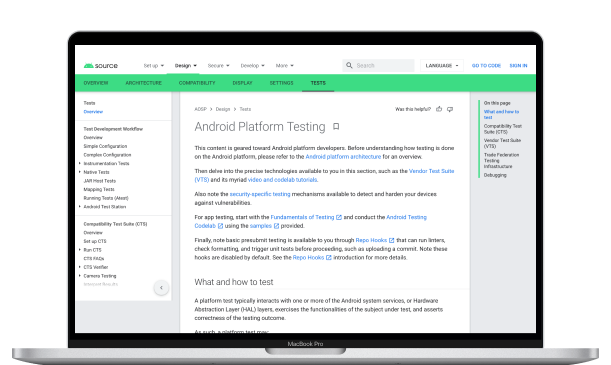This screenshot has width=611, height=365.
Task: Jump to Trade Federation Testing Infrastructure section
Action: 502,160
